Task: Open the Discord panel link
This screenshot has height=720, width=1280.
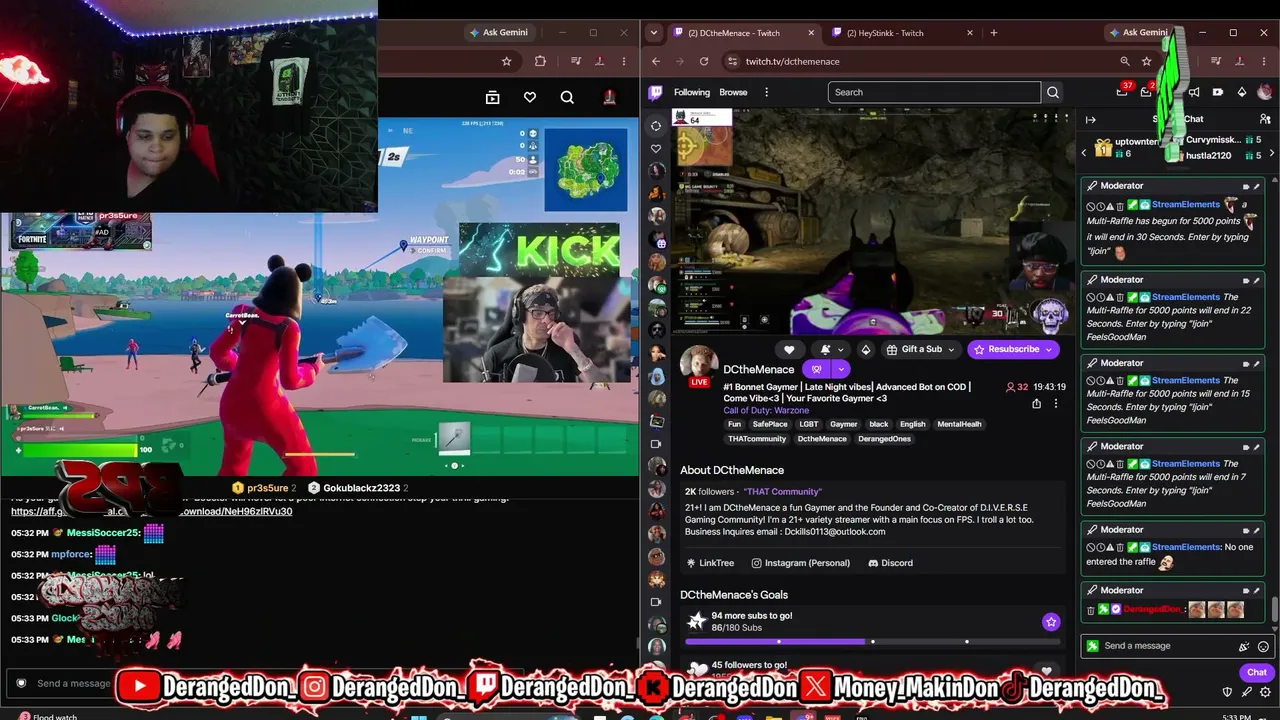Action: coord(890,563)
